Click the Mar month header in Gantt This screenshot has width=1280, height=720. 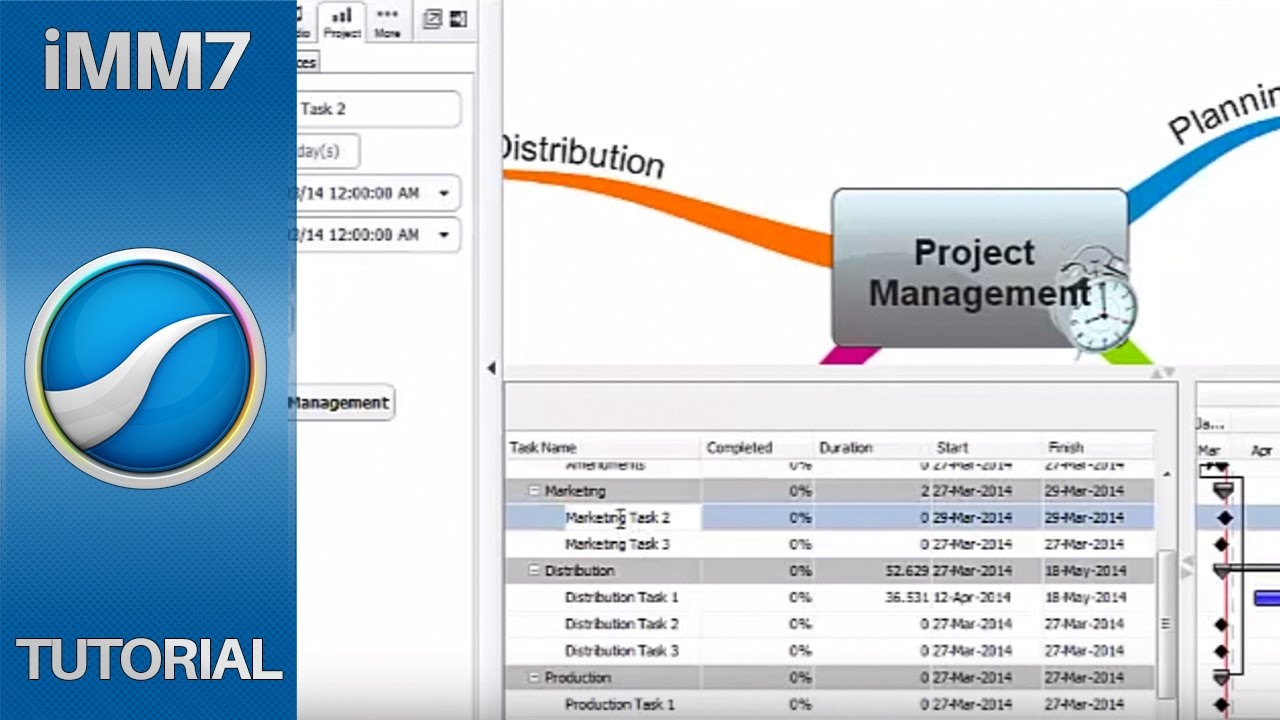coord(1209,451)
